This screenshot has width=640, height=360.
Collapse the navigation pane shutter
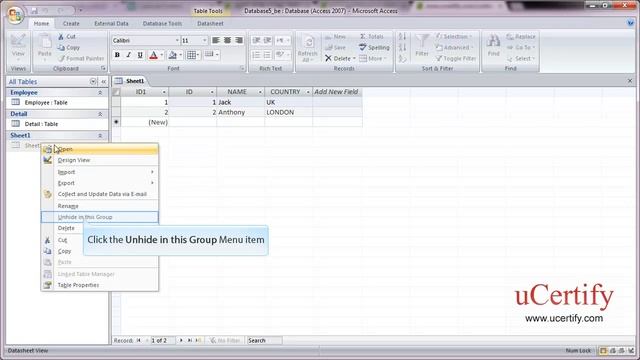104,82
